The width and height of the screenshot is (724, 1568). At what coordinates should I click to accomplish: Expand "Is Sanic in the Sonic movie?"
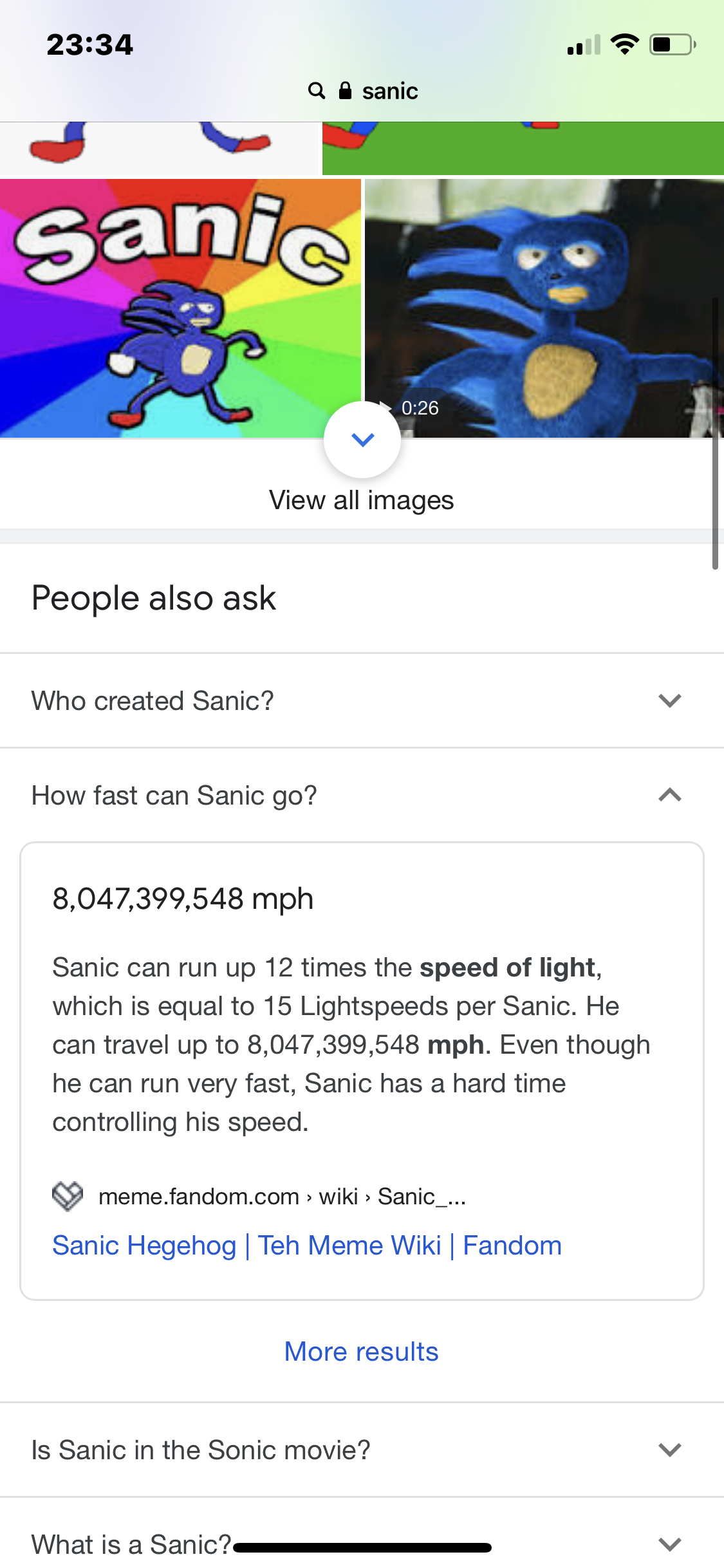coord(669,1450)
